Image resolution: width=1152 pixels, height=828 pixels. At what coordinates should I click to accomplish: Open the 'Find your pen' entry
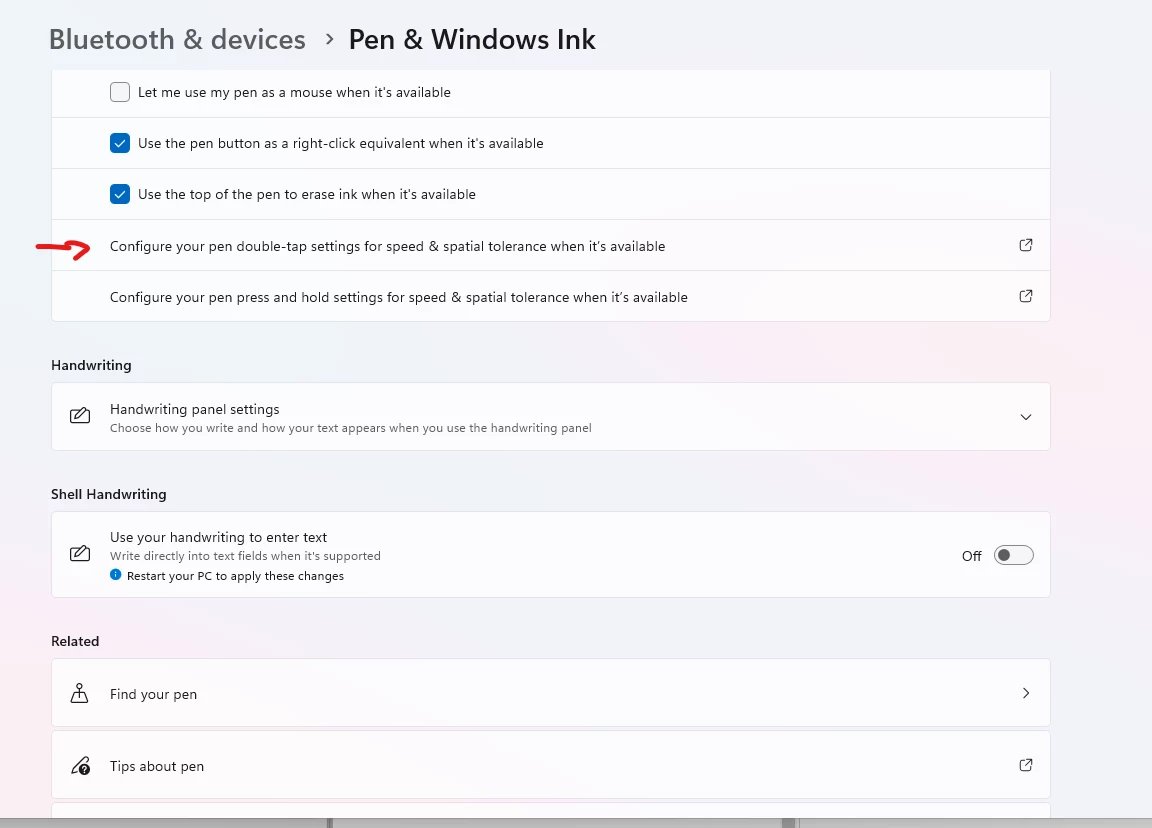(551, 693)
